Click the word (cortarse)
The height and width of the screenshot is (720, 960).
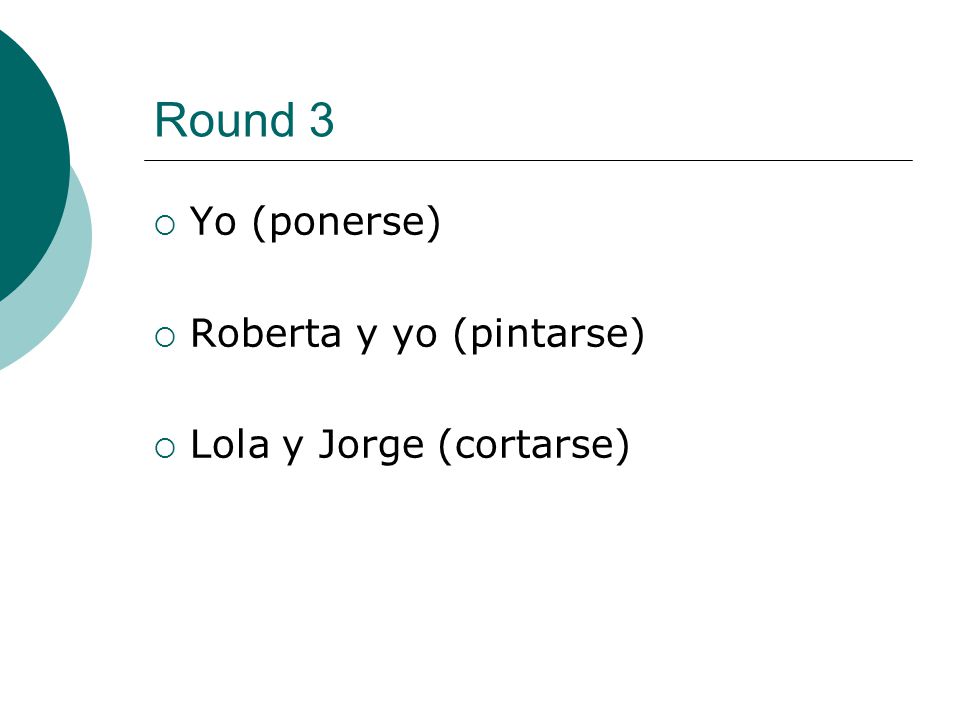(534, 445)
